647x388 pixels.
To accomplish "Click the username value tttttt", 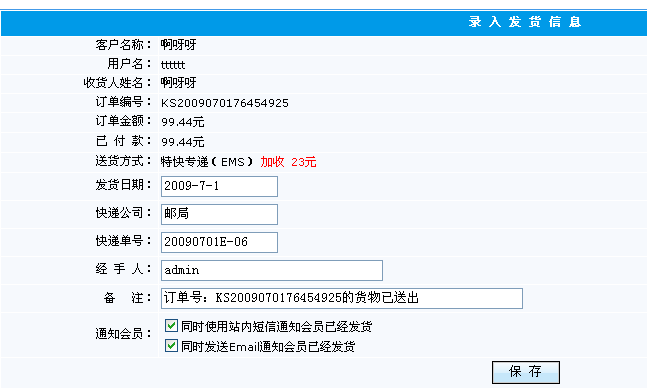I will point(173,65).
